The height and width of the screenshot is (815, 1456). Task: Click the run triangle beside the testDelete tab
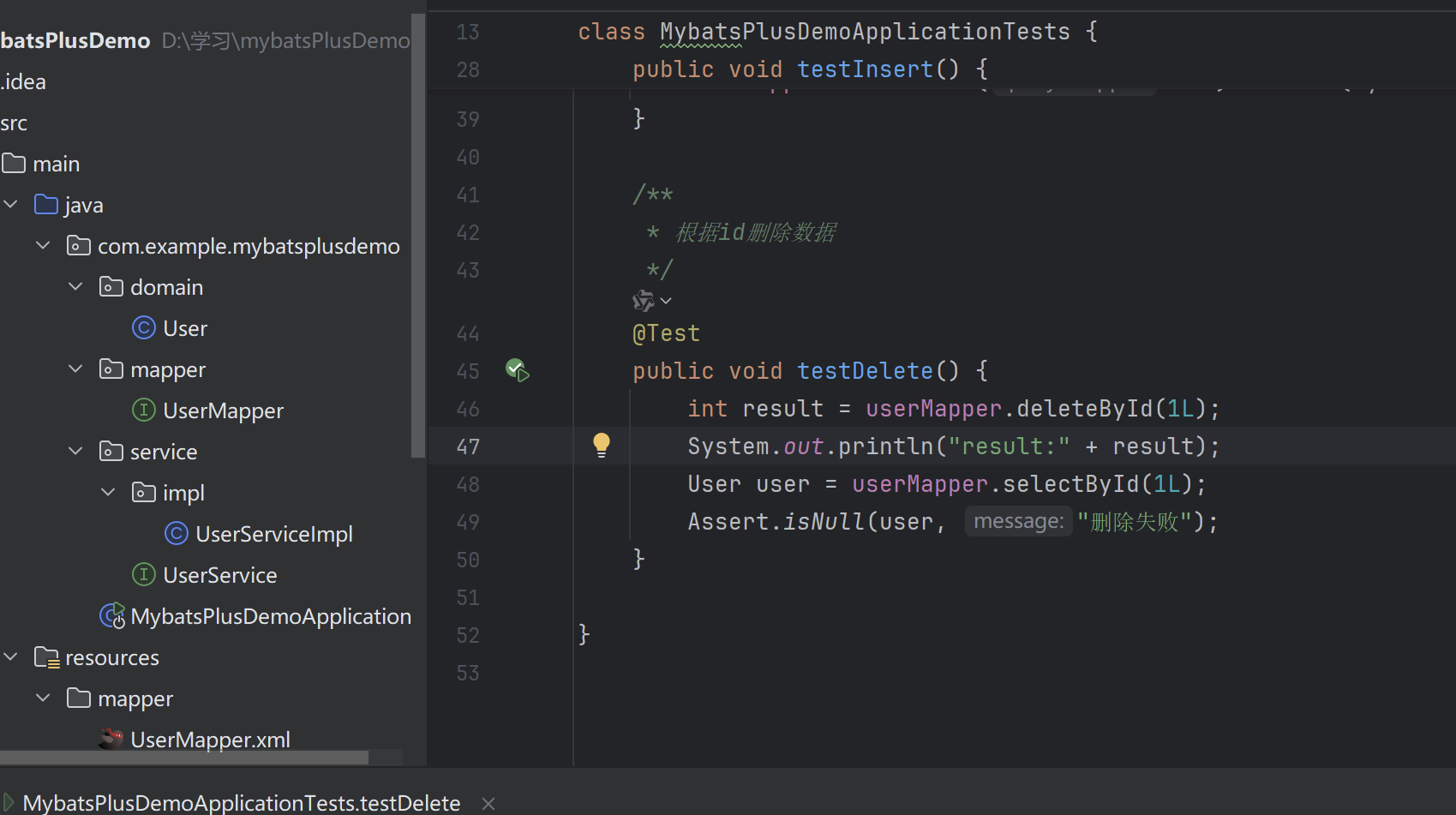coord(9,802)
